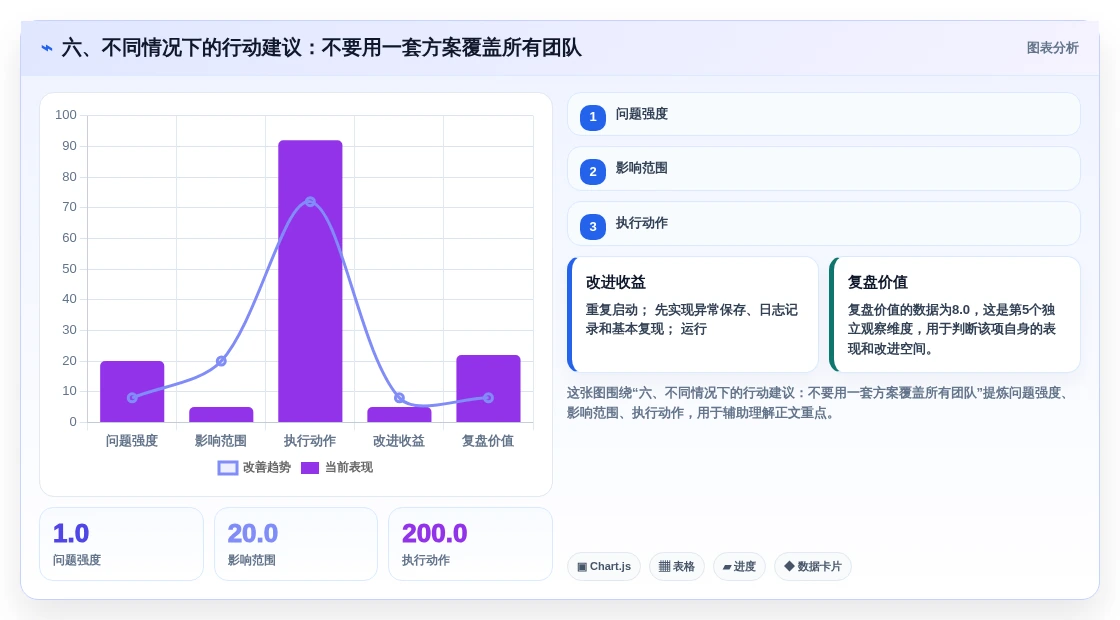
Task: Select the 表格 tag
Action: tap(676, 566)
